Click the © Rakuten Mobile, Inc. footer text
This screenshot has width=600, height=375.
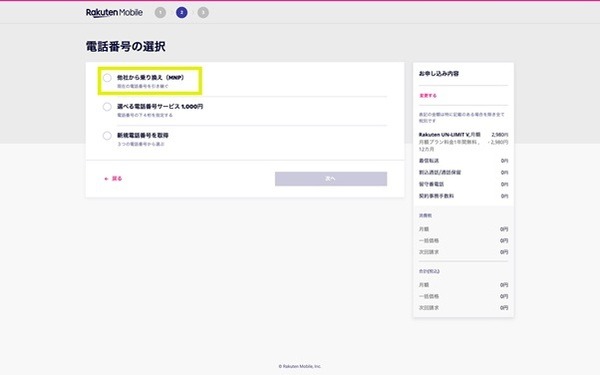[300, 366]
